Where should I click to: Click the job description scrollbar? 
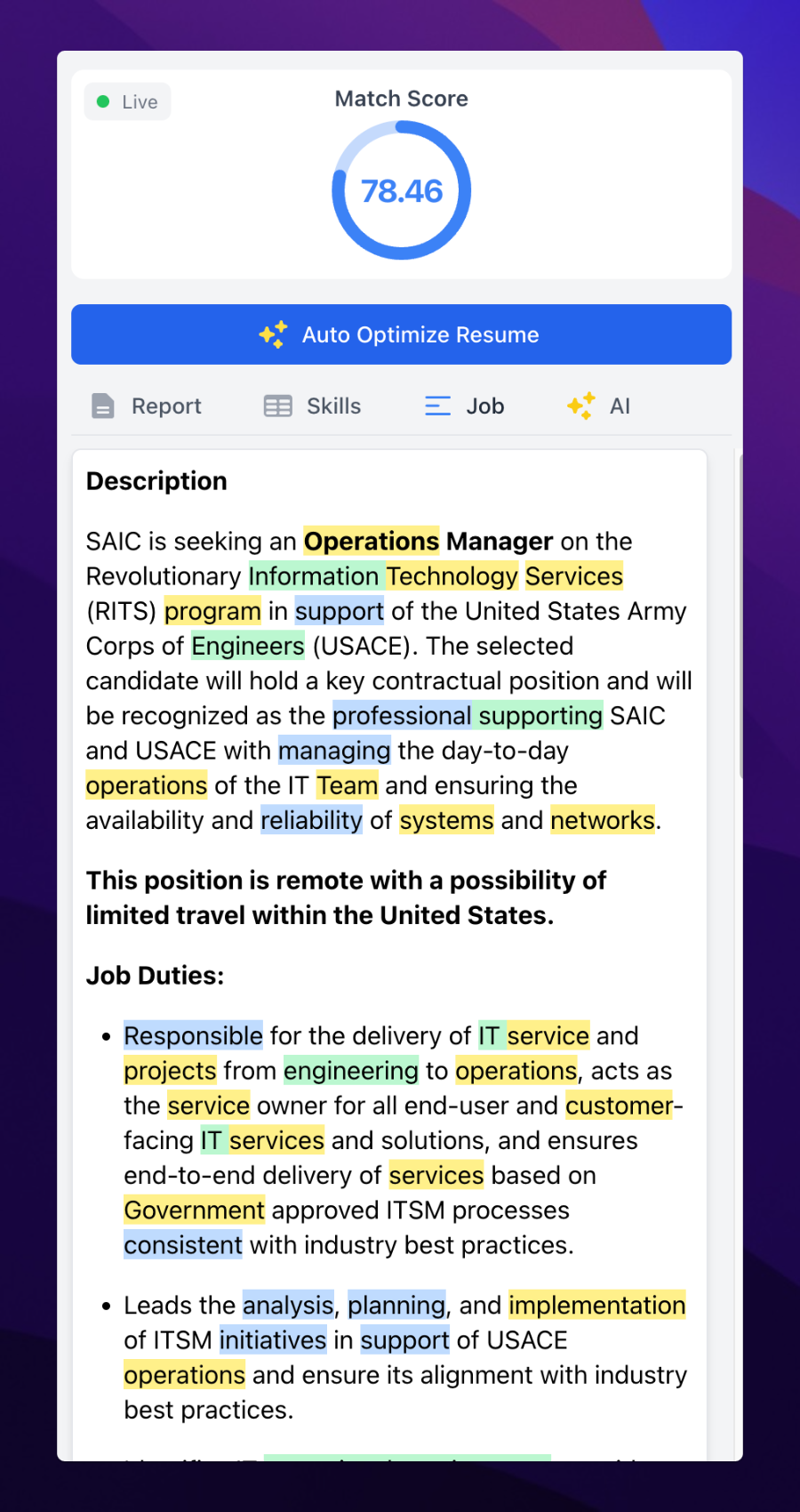point(740,534)
